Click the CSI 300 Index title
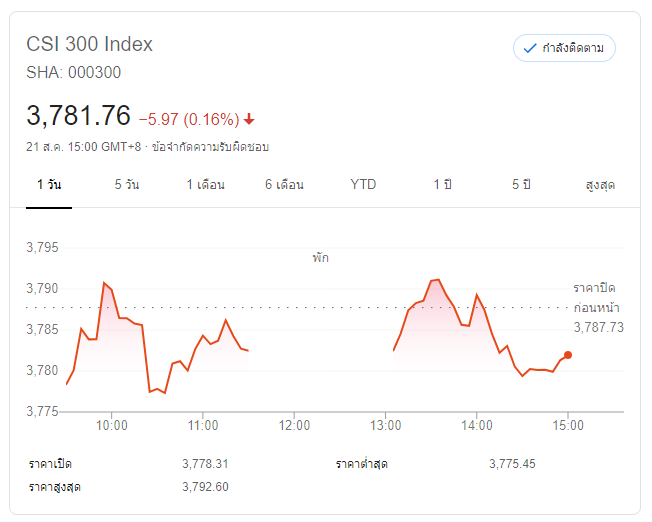 tap(90, 45)
